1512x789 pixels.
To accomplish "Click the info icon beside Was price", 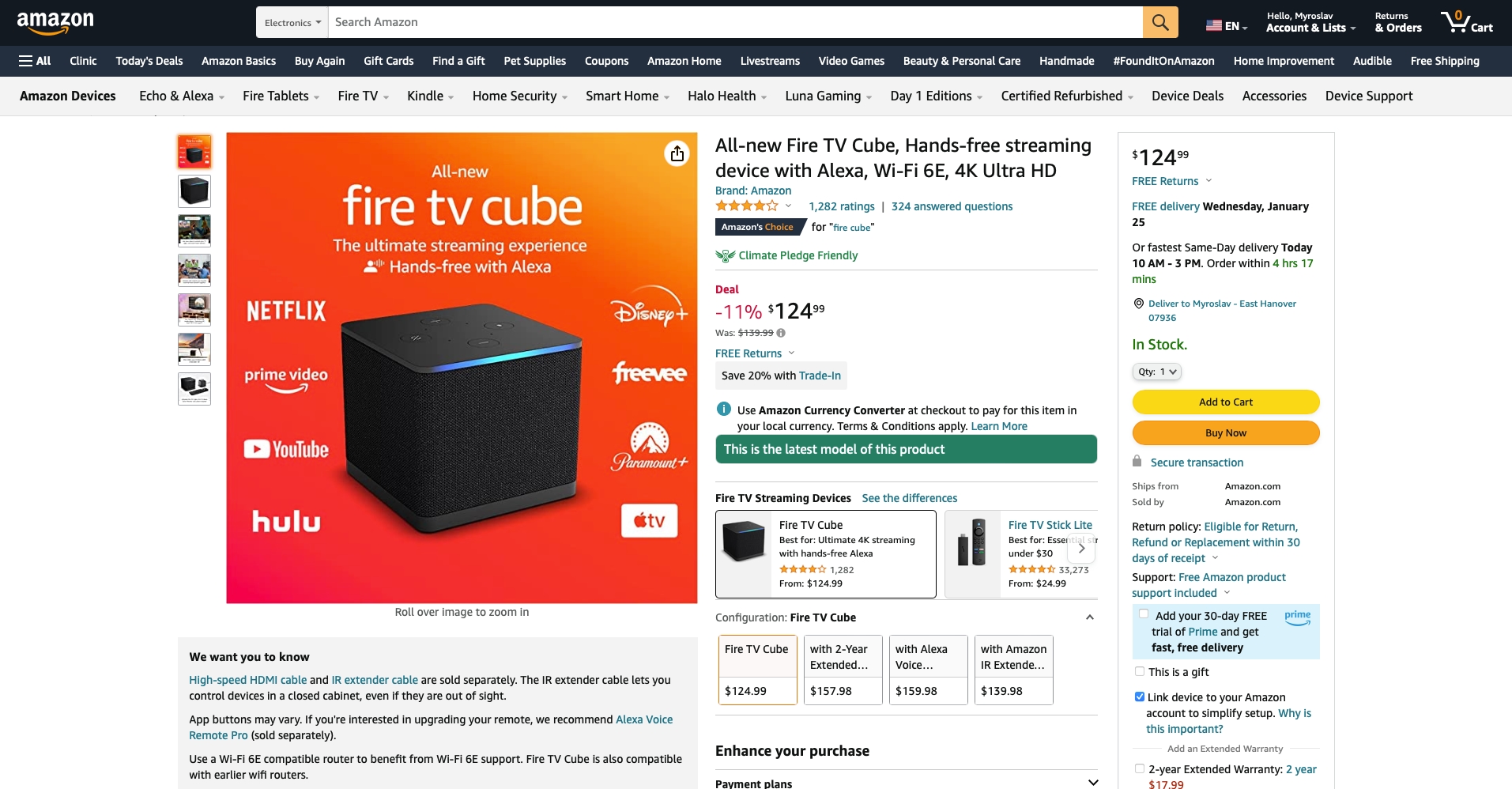I will pyautogui.click(x=781, y=333).
